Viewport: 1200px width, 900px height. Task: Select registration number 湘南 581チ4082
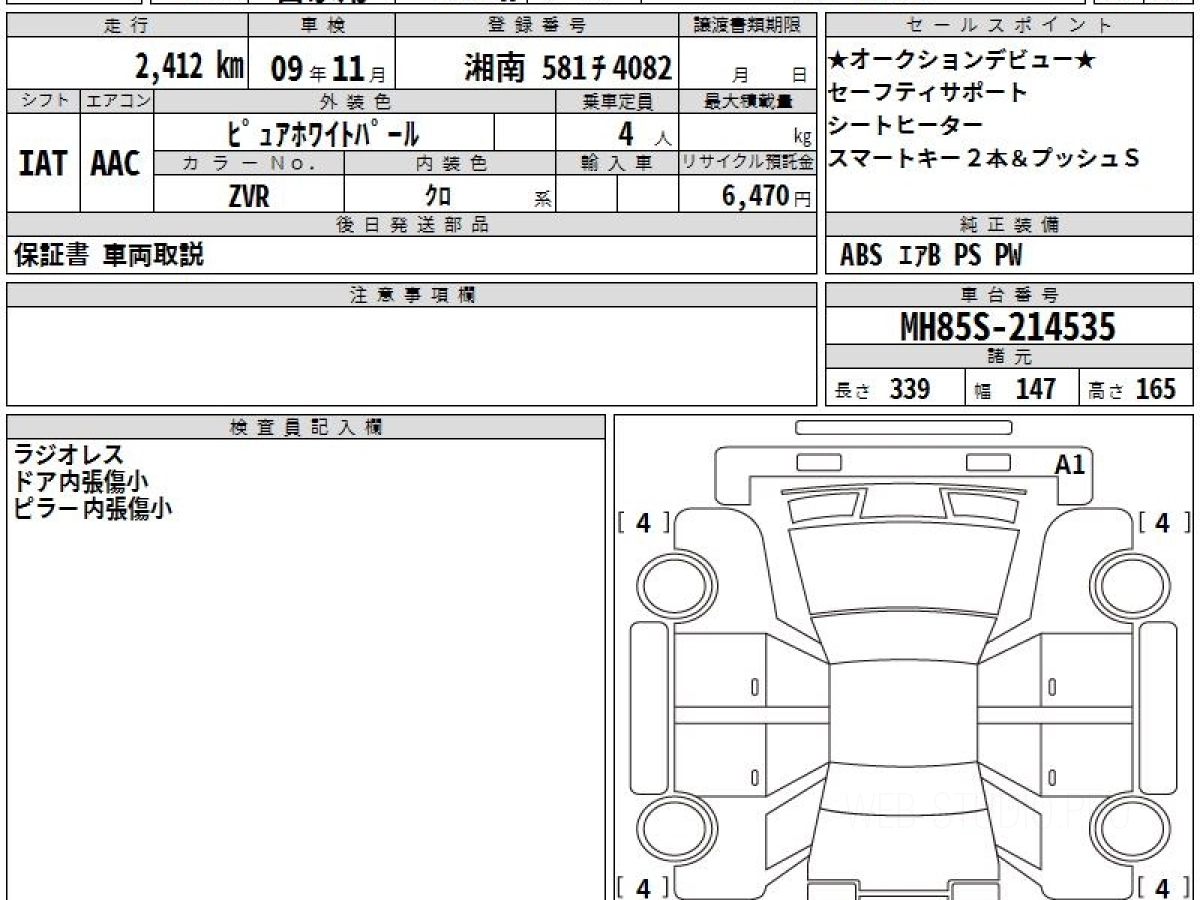coord(567,68)
